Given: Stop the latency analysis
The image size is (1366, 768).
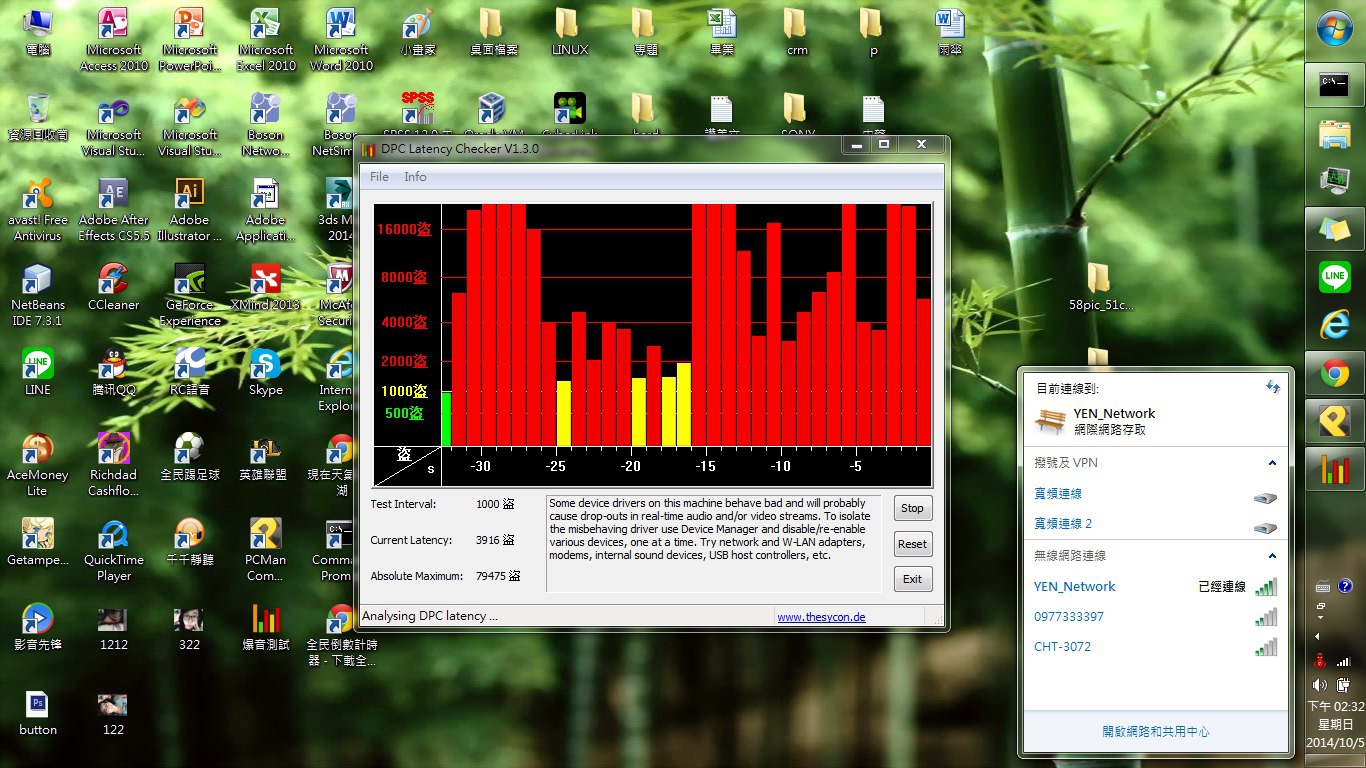Looking at the screenshot, I should tap(912, 508).
